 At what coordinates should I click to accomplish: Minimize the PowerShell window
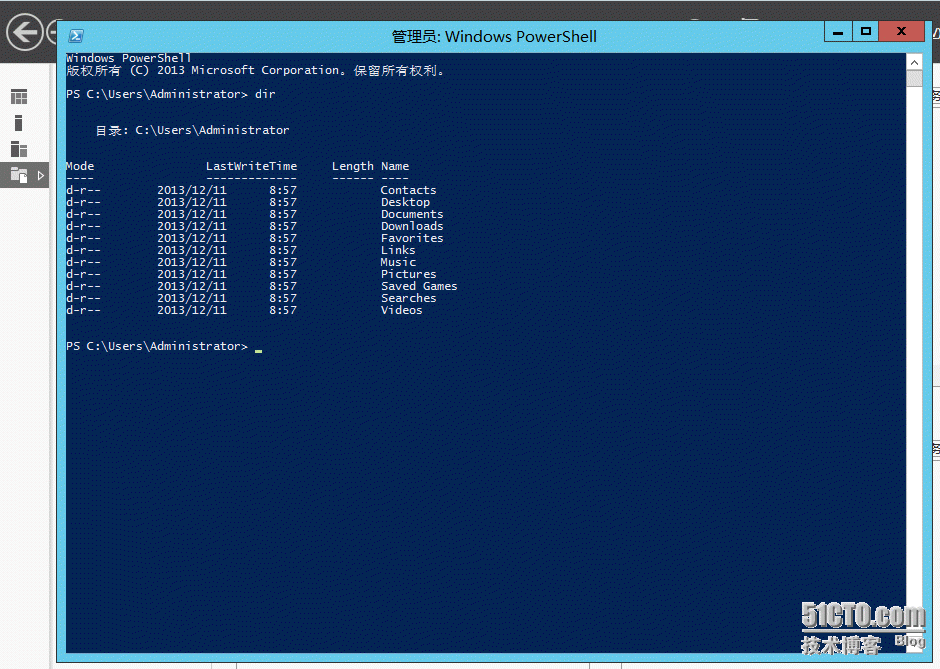pos(838,32)
